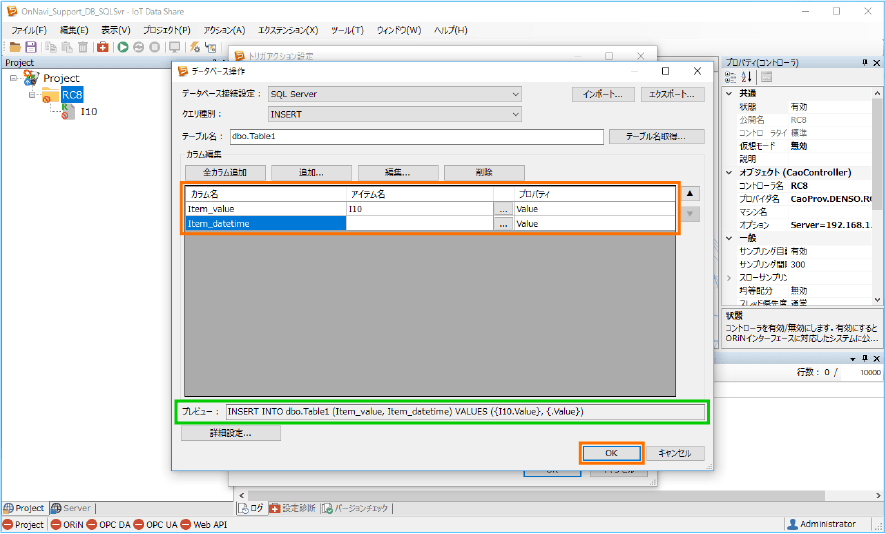Move column up with the arrow button
The image size is (885, 534).
coord(691,193)
